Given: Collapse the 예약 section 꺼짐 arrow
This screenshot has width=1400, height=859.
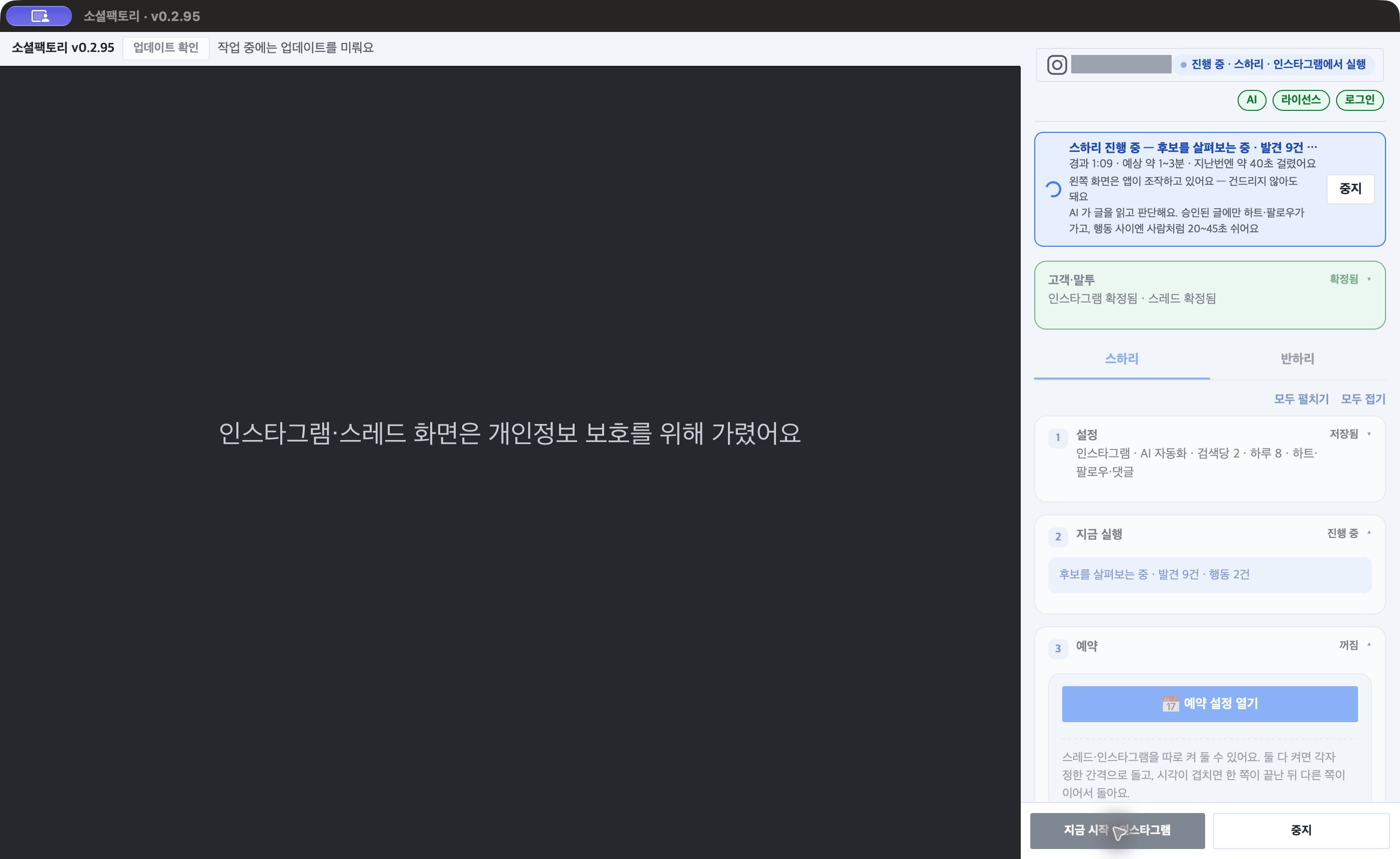Looking at the screenshot, I should click(1369, 645).
